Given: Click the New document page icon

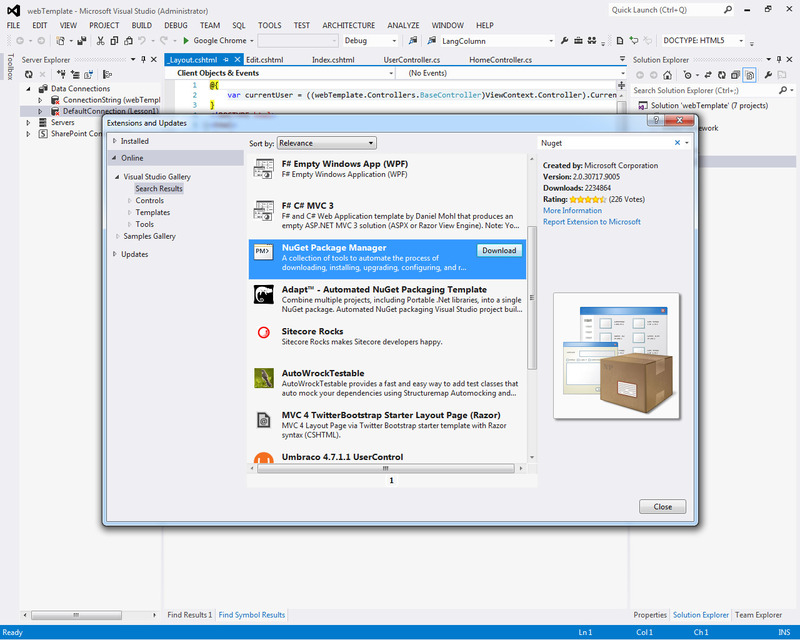Looking at the screenshot, I should pyautogui.click(x=619, y=40).
